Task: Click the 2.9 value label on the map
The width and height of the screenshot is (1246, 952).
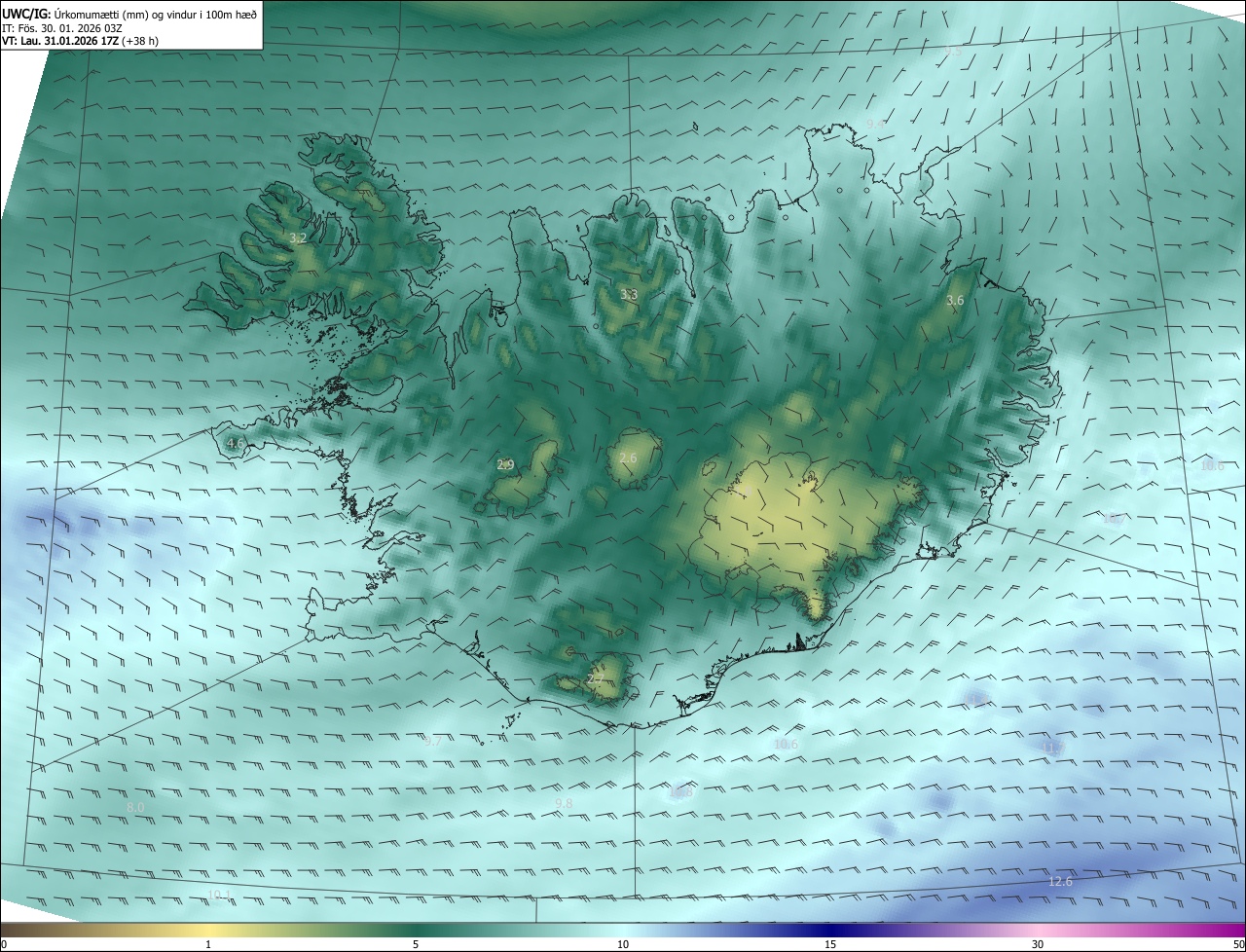Action: [505, 465]
